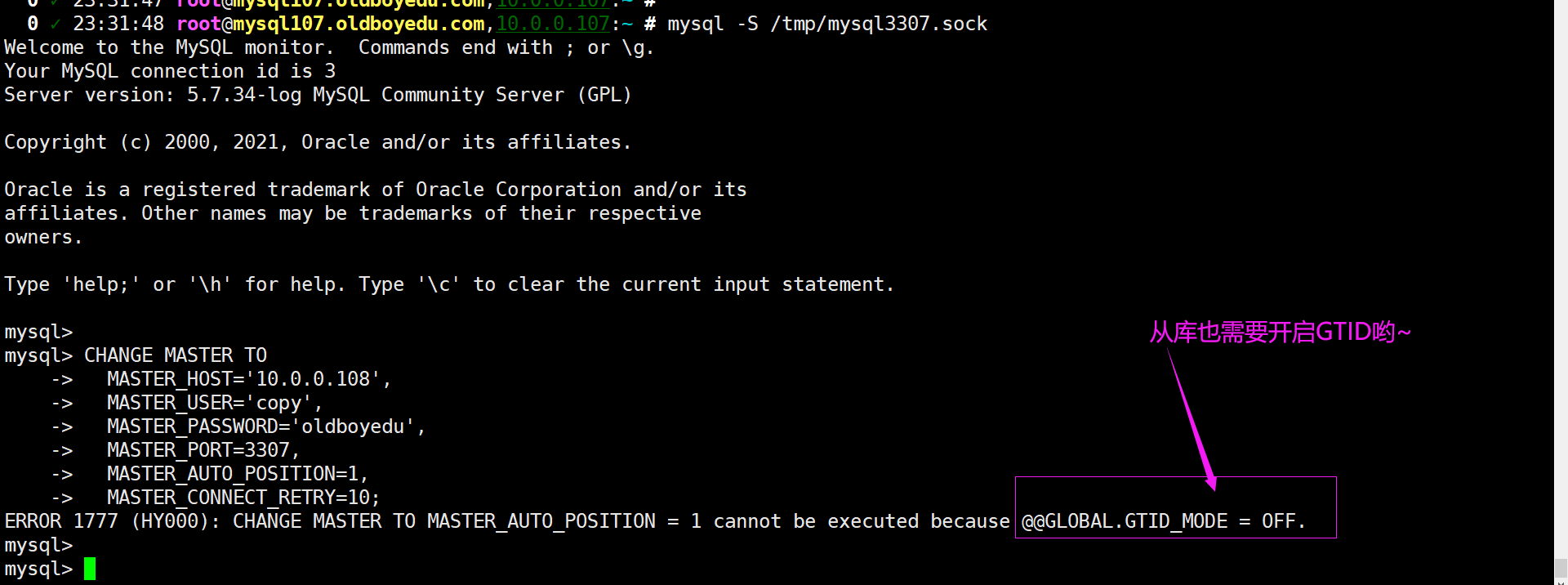Click the Server version 5.7.34-log line
The height and width of the screenshot is (585, 1568).
[318, 95]
